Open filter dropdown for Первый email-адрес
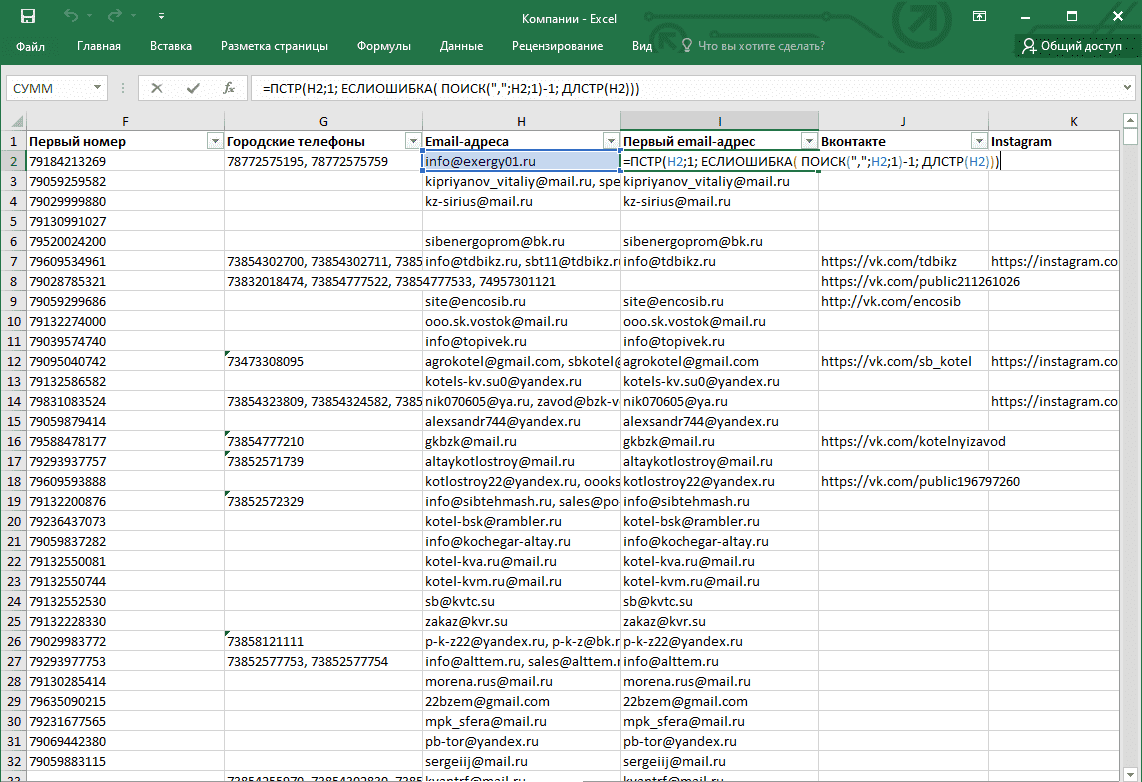The image size is (1142, 782). (809, 141)
